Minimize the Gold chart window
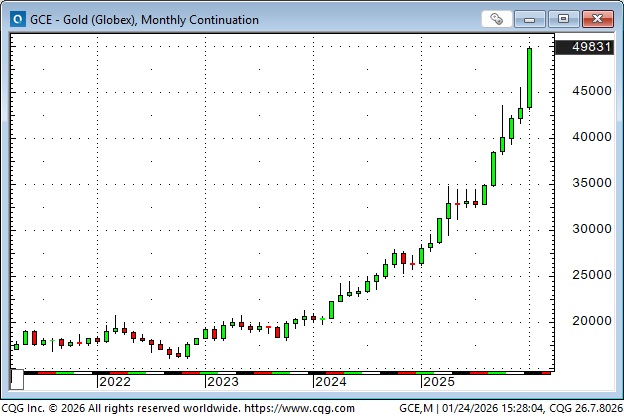Viewport: 624px width, 416px height. pos(533,19)
